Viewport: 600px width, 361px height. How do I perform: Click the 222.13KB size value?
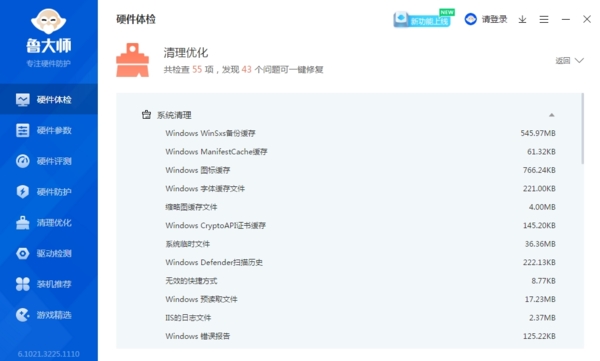pos(539,262)
